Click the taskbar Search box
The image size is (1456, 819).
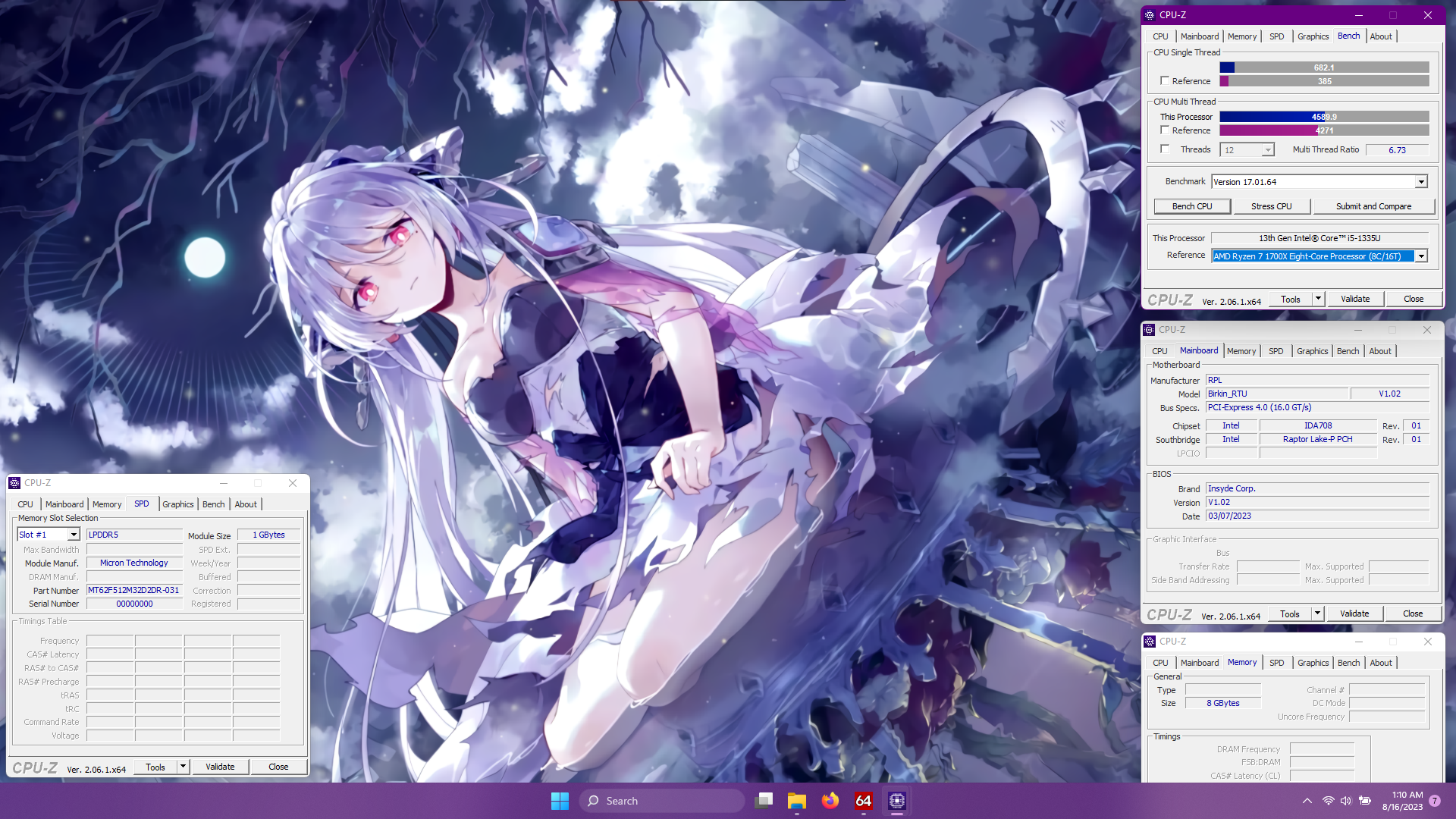661,801
